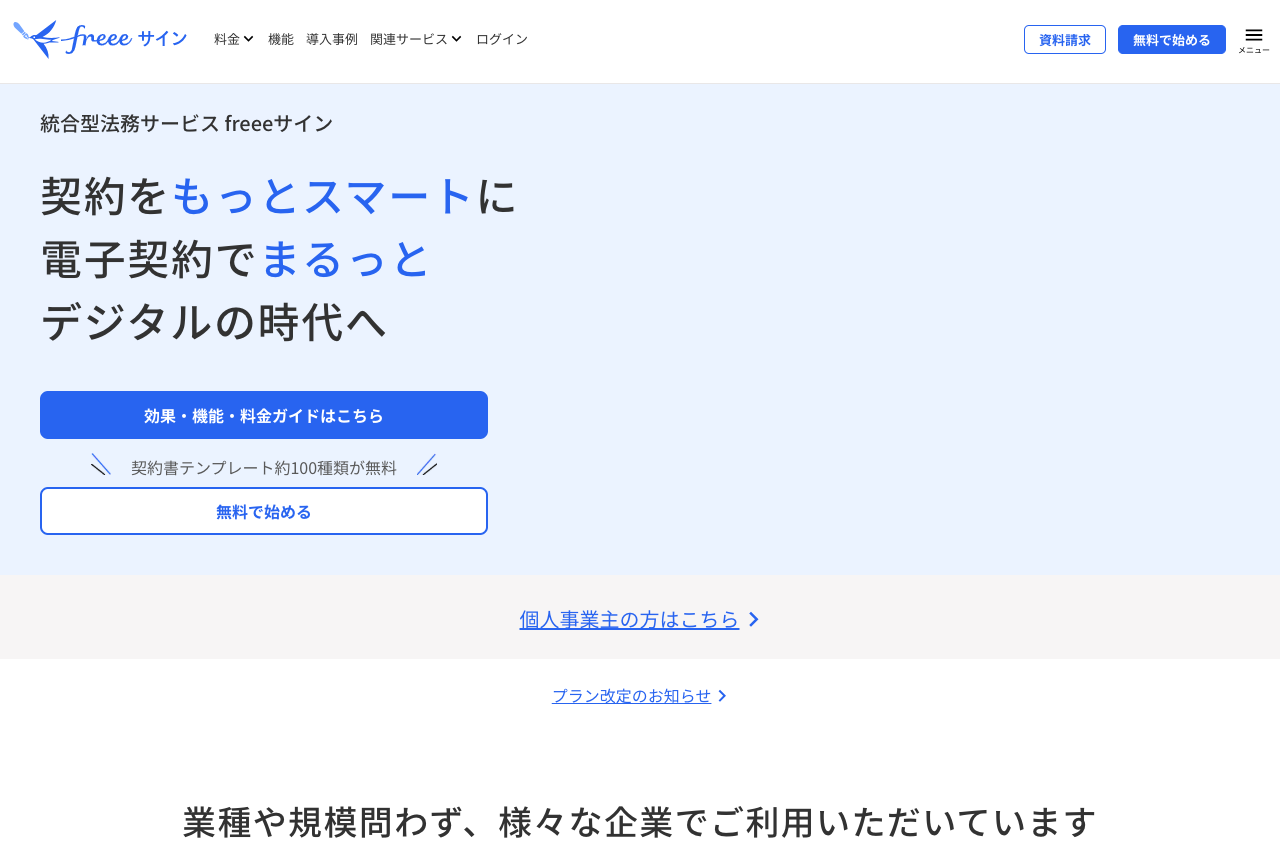Expand the 関連サービス dropdown
Viewport: 1280px width, 841px height.
(x=415, y=38)
